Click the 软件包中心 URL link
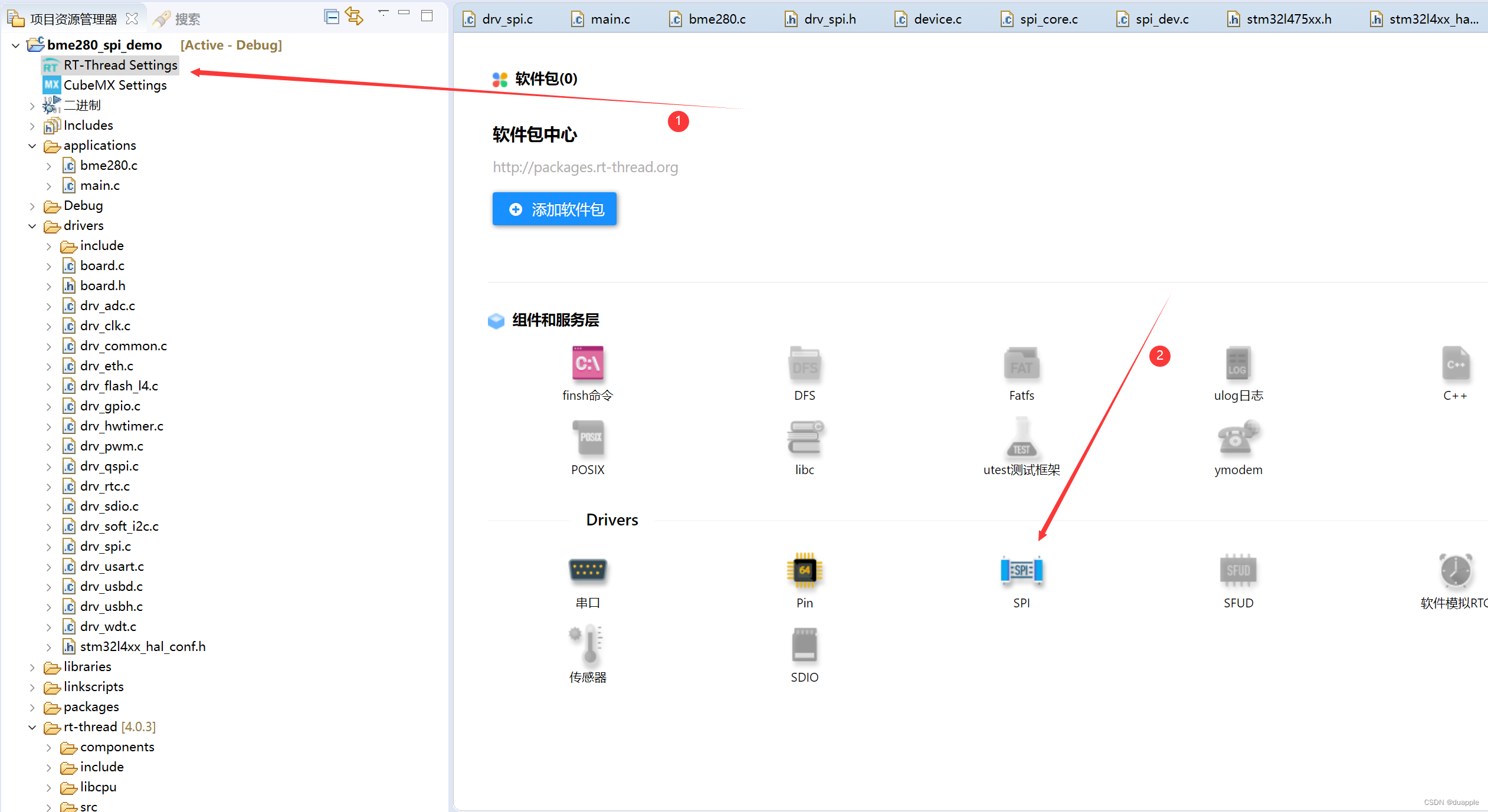The width and height of the screenshot is (1488, 812). coord(585,167)
